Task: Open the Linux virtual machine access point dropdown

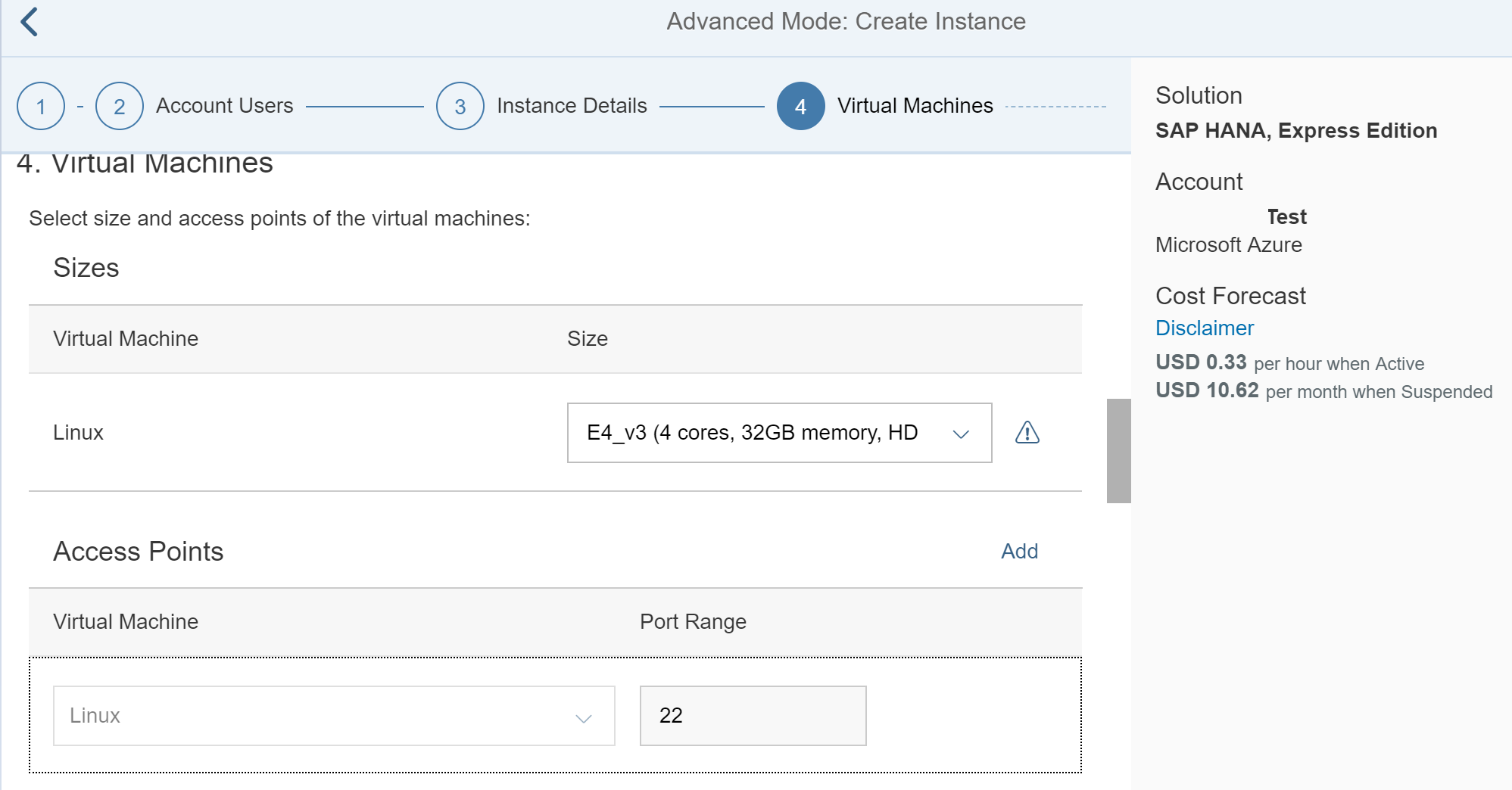Action: (333, 716)
